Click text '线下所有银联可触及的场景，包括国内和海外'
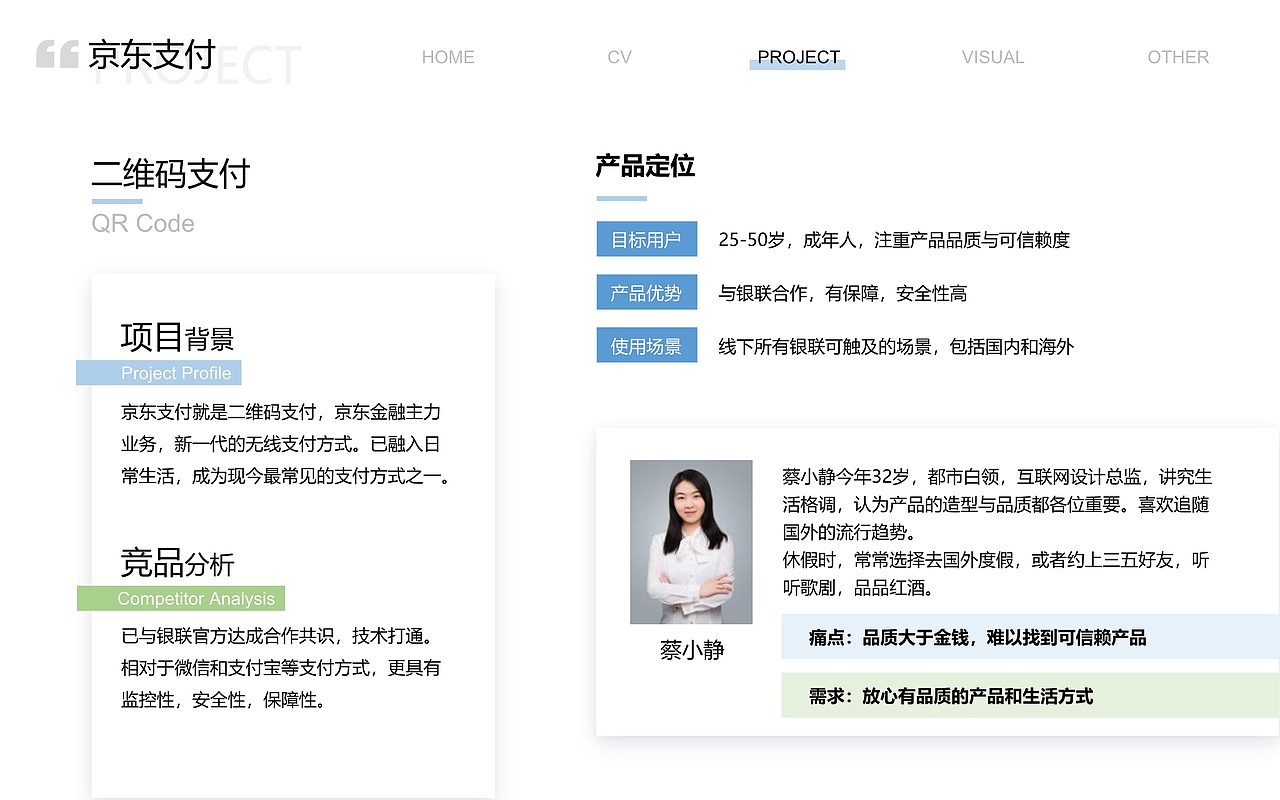Image resolution: width=1280 pixels, height=800 pixels. click(896, 347)
